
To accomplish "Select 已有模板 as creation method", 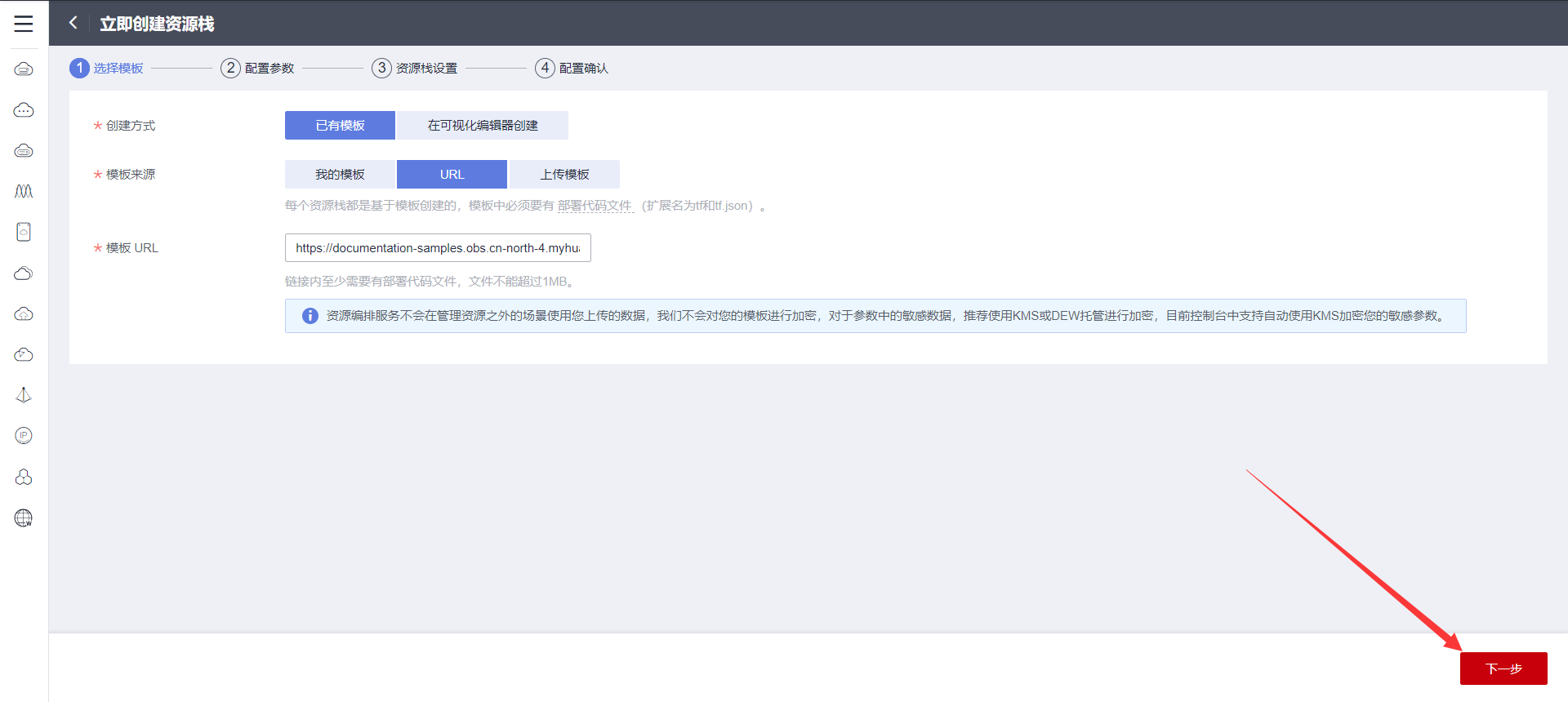I will pyautogui.click(x=340, y=126).
